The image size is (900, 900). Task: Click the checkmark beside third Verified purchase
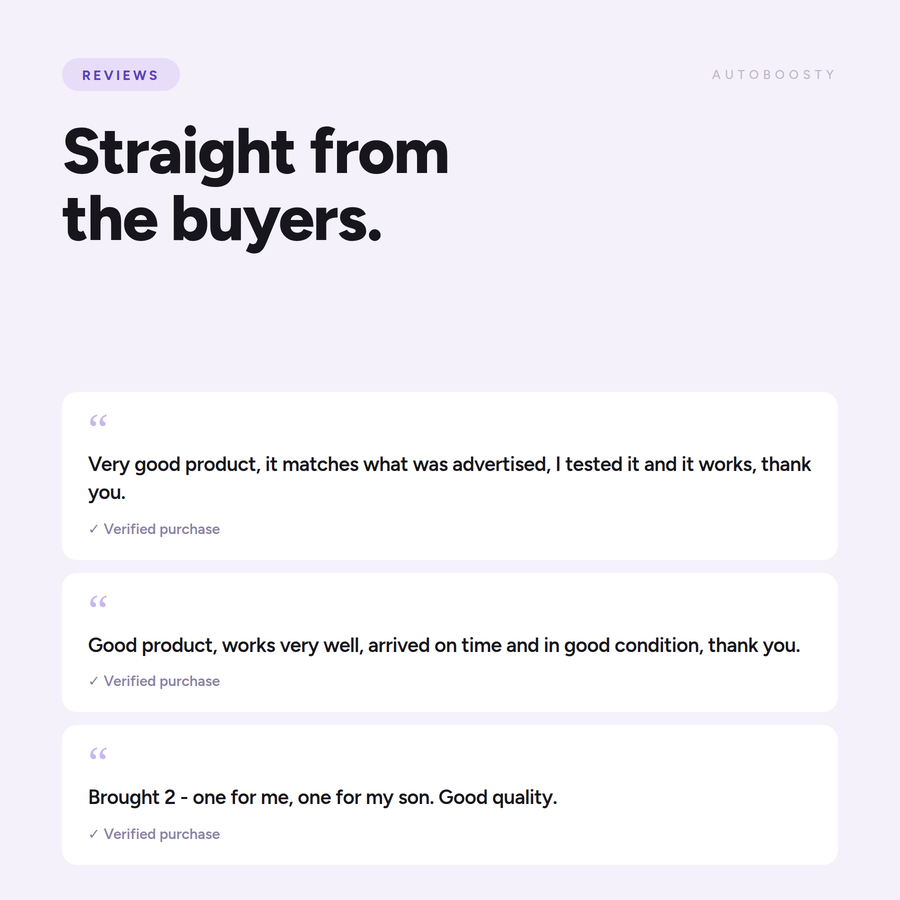click(x=94, y=834)
